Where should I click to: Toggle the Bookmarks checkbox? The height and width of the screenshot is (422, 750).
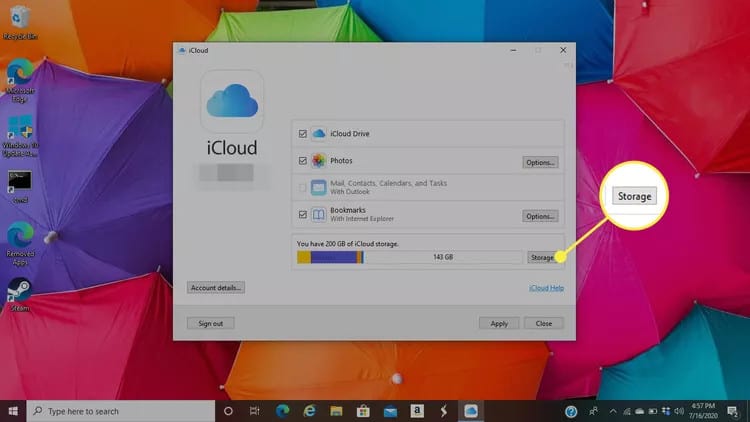[302, 214]
